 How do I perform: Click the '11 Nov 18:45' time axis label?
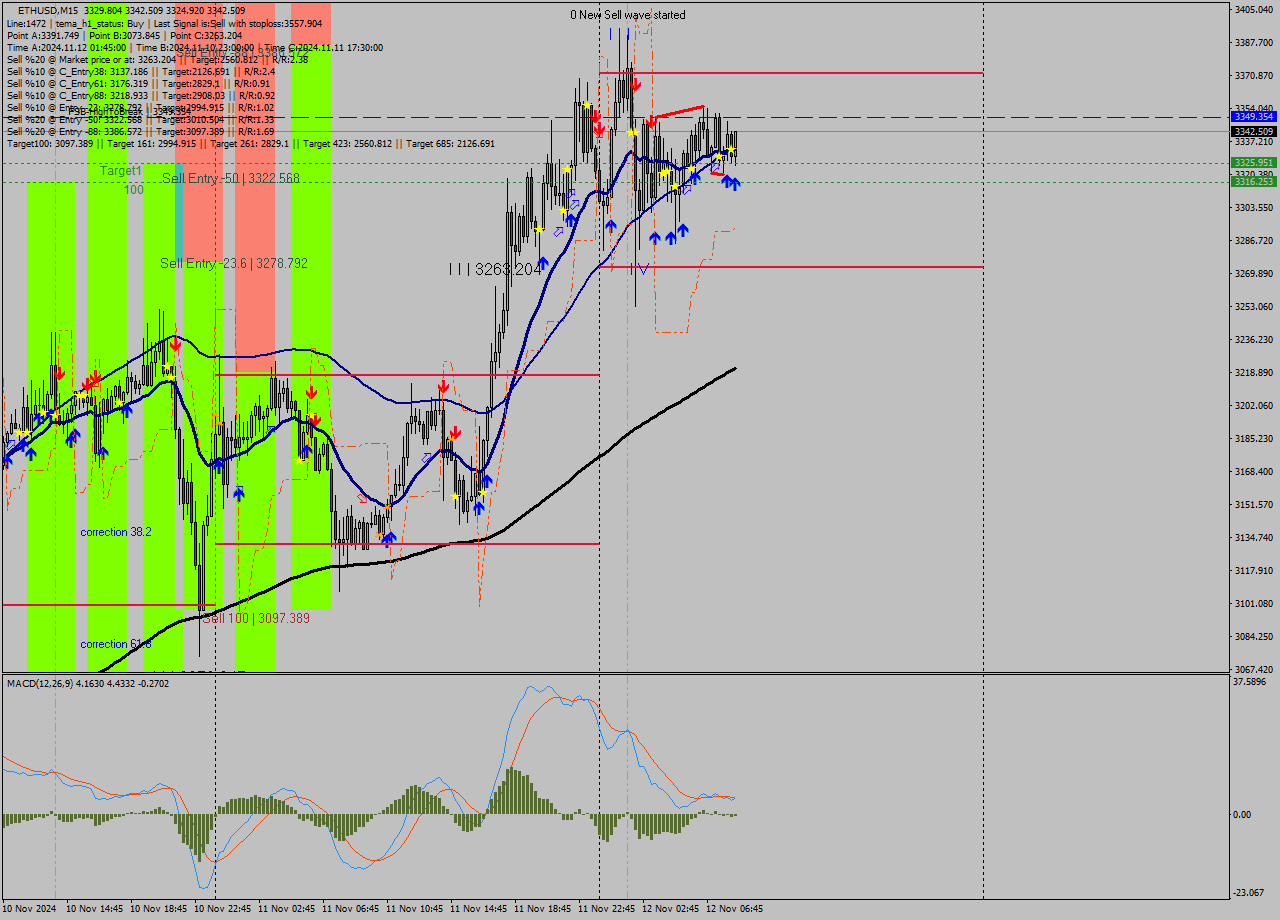(542, 909)
